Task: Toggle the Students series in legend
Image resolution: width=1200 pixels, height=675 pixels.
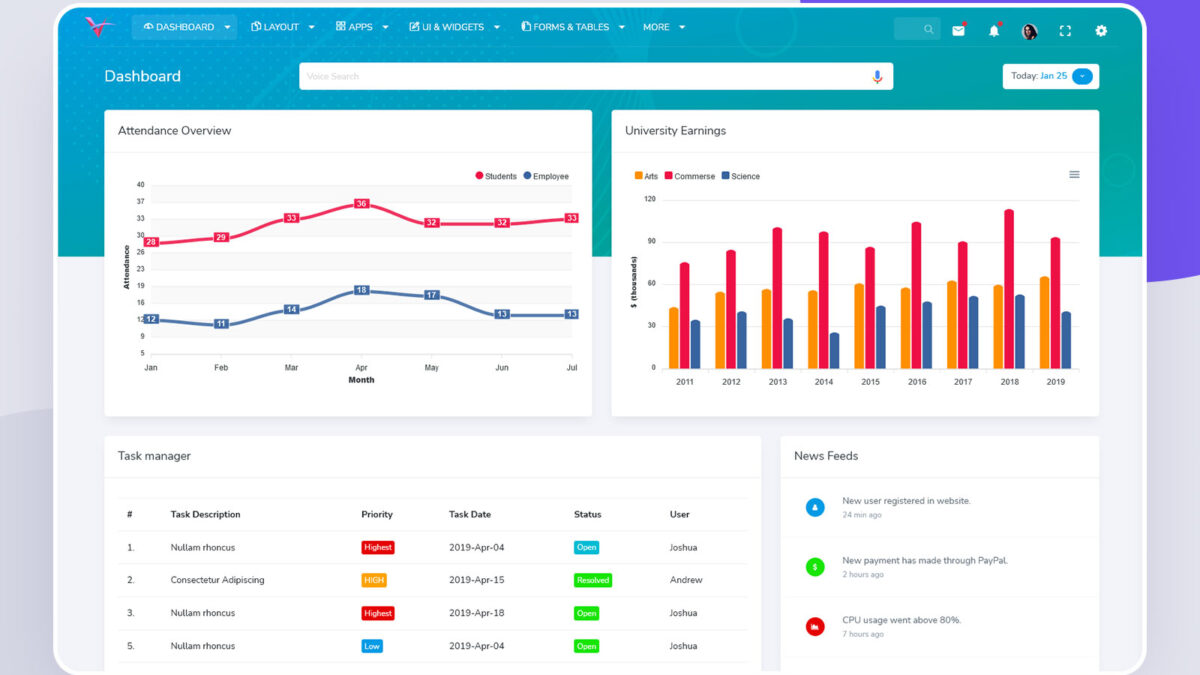Action: 495,176
